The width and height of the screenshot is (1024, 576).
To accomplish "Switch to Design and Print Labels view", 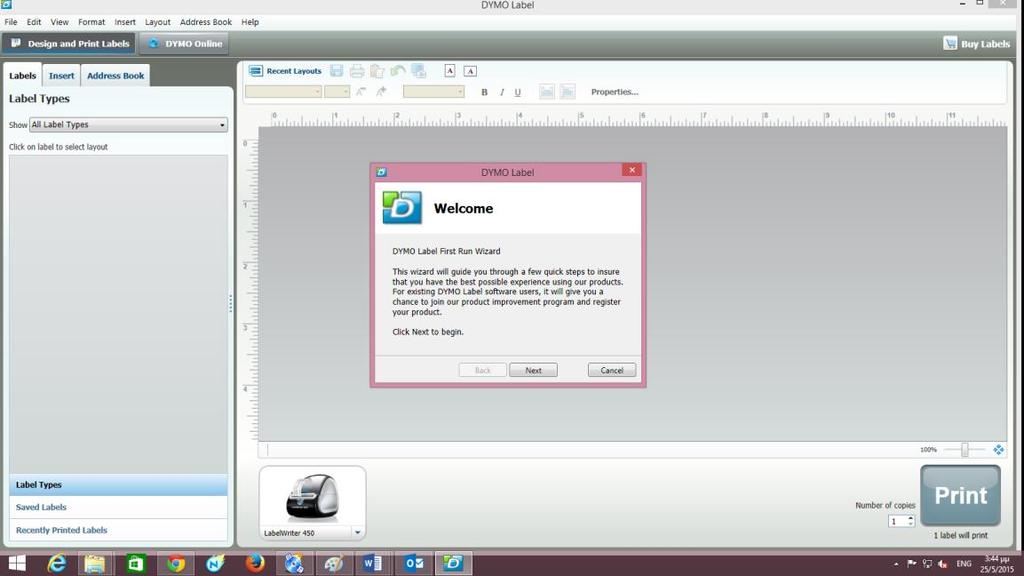I will pos(69,44).
